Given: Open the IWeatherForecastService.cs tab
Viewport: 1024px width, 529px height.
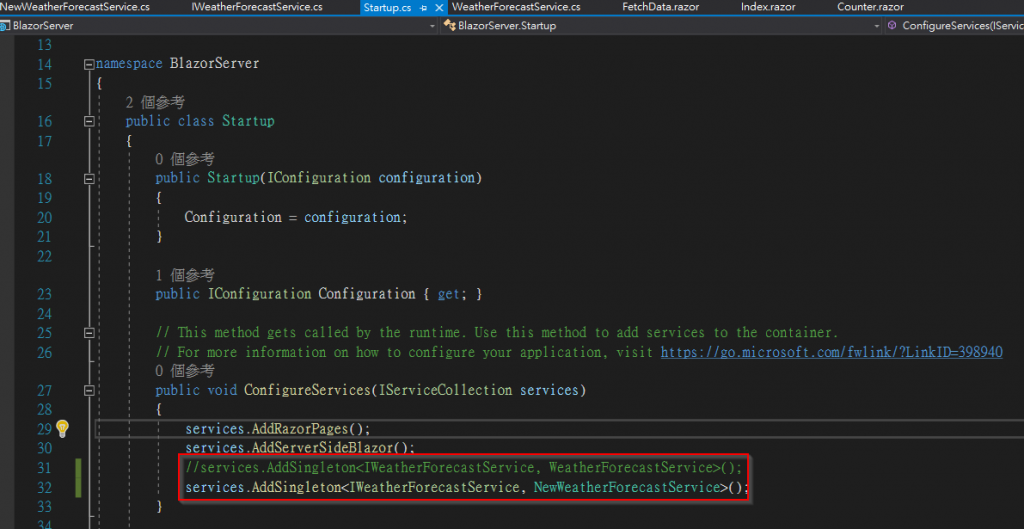Looking at the screenshot, I should pos(257,7).
